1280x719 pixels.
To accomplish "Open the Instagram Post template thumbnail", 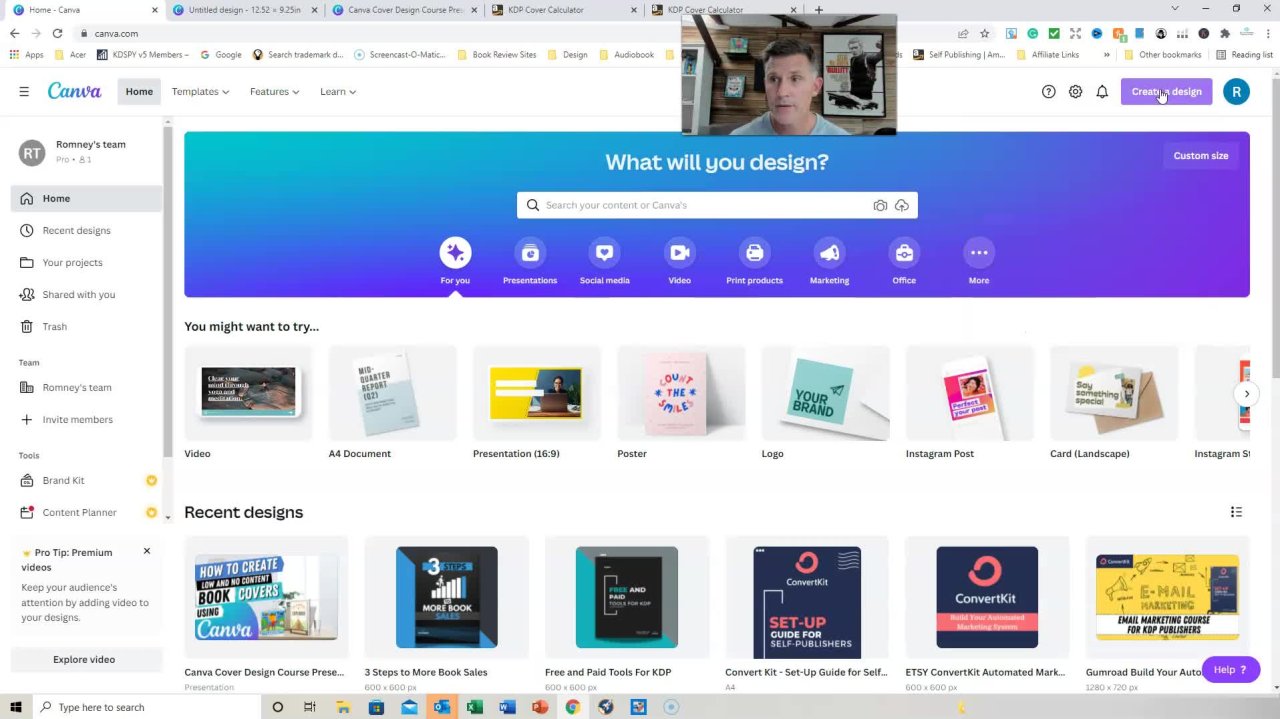I will (970, 393).
